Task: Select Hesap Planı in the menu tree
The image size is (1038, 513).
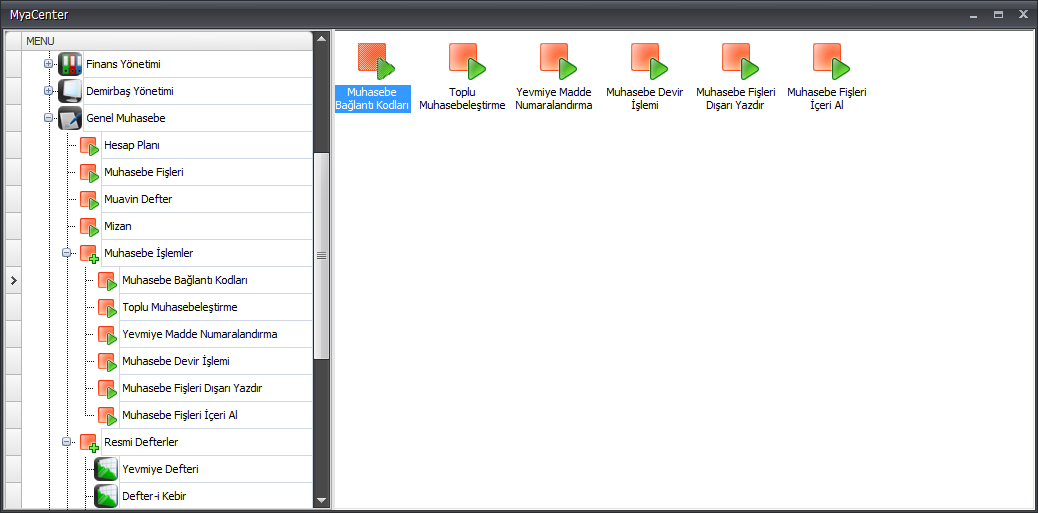Action: [x=132, y=146]
